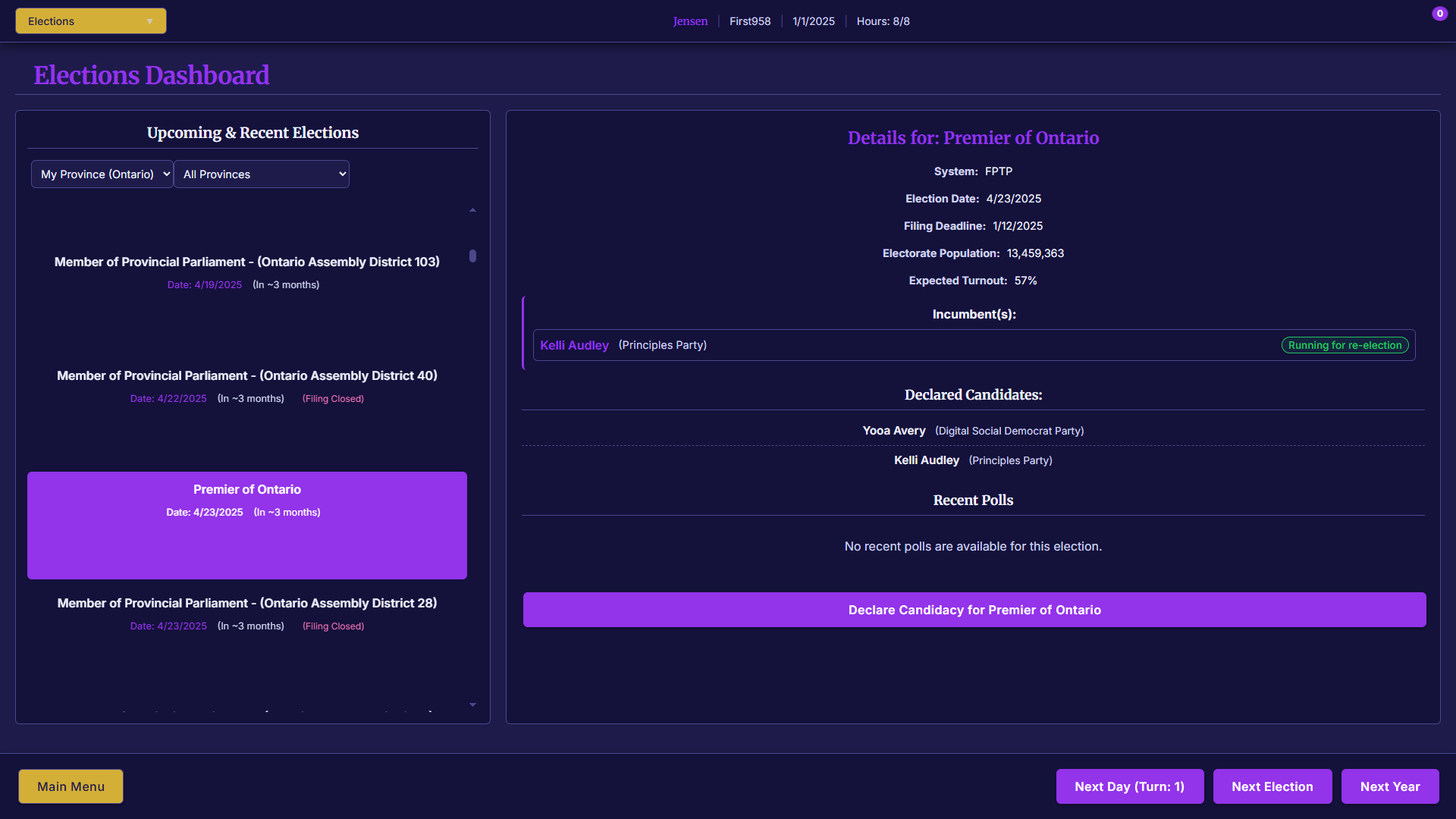1456x819 pixels.
Task: Click declared candidate Yooa Avery
Action: tap(894, 431)
